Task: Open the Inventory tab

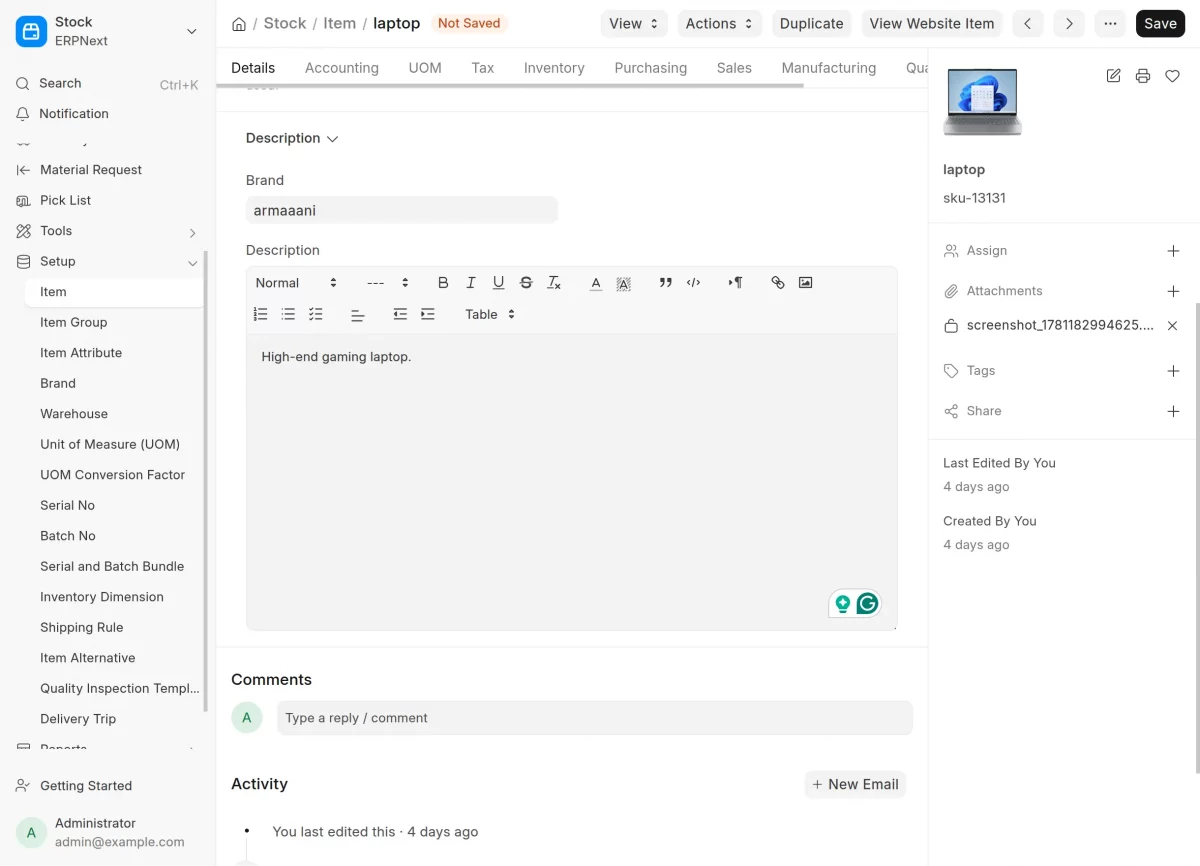Action: tap(554, 68)
